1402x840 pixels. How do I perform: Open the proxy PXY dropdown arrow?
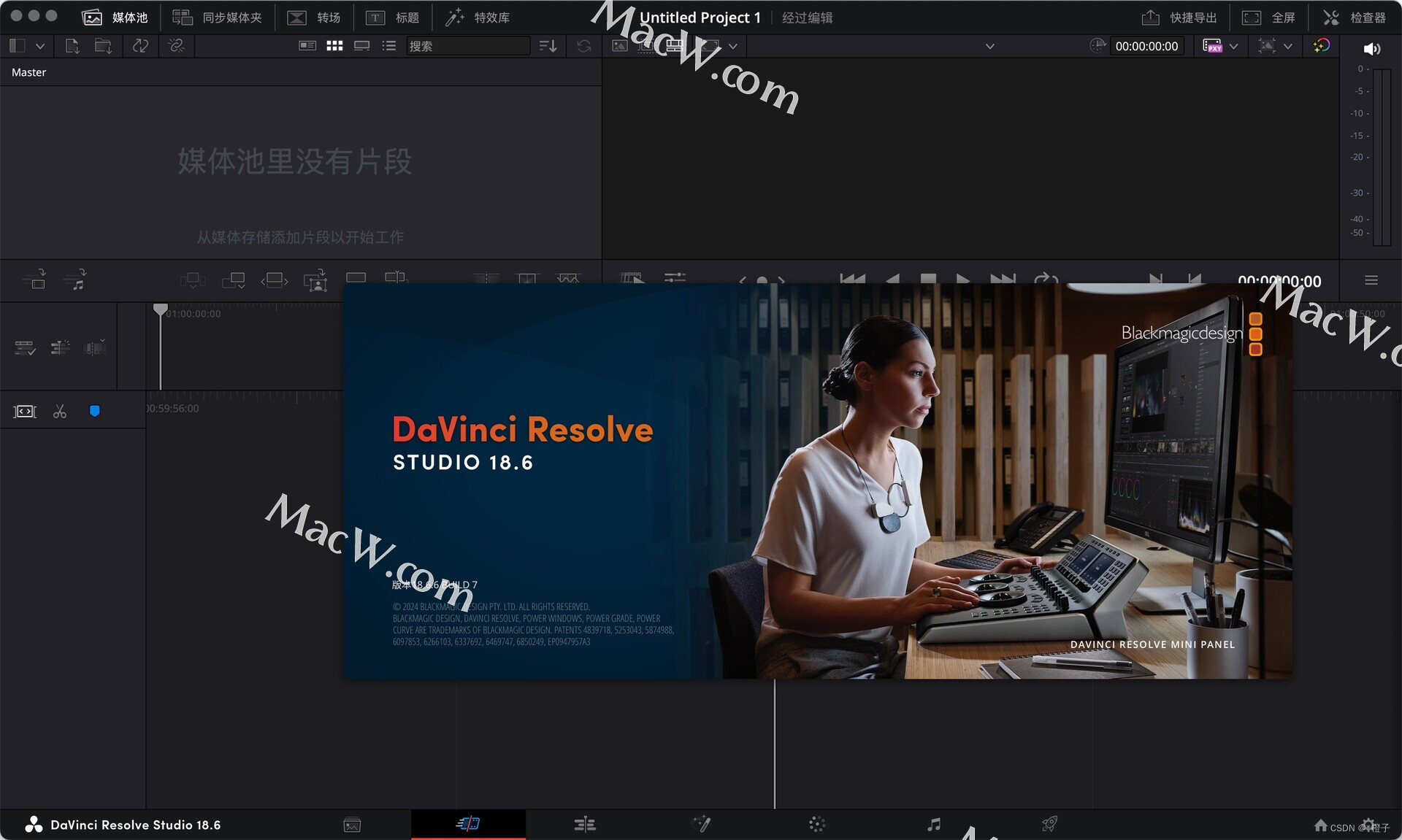(x=1234, y=46)
